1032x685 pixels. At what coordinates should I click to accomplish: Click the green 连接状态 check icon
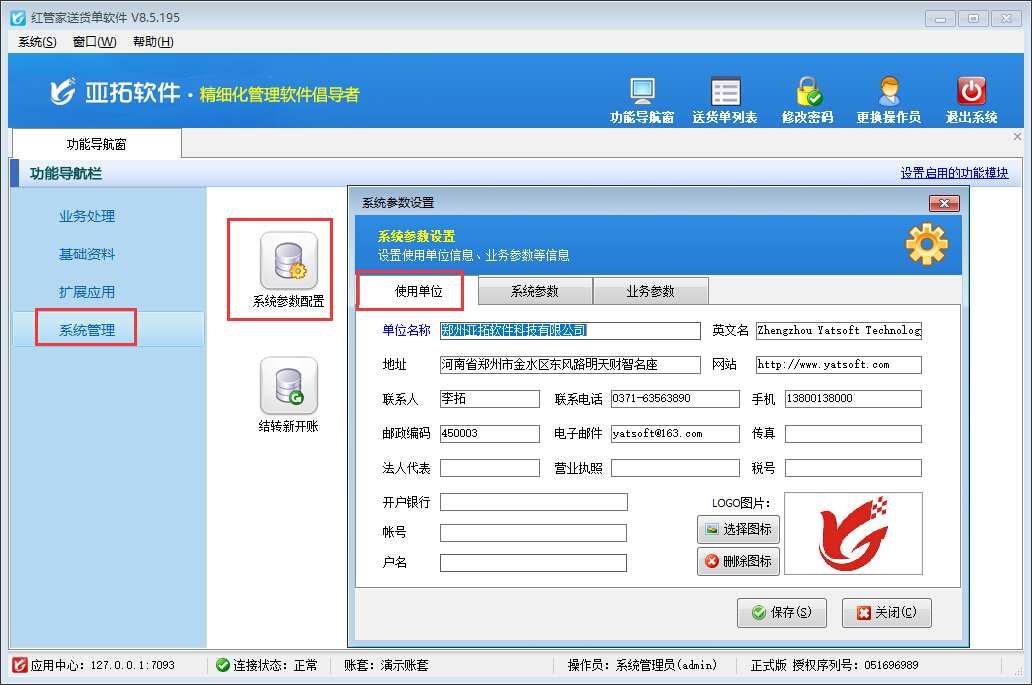pyautogui.click(x=222, y=665)
